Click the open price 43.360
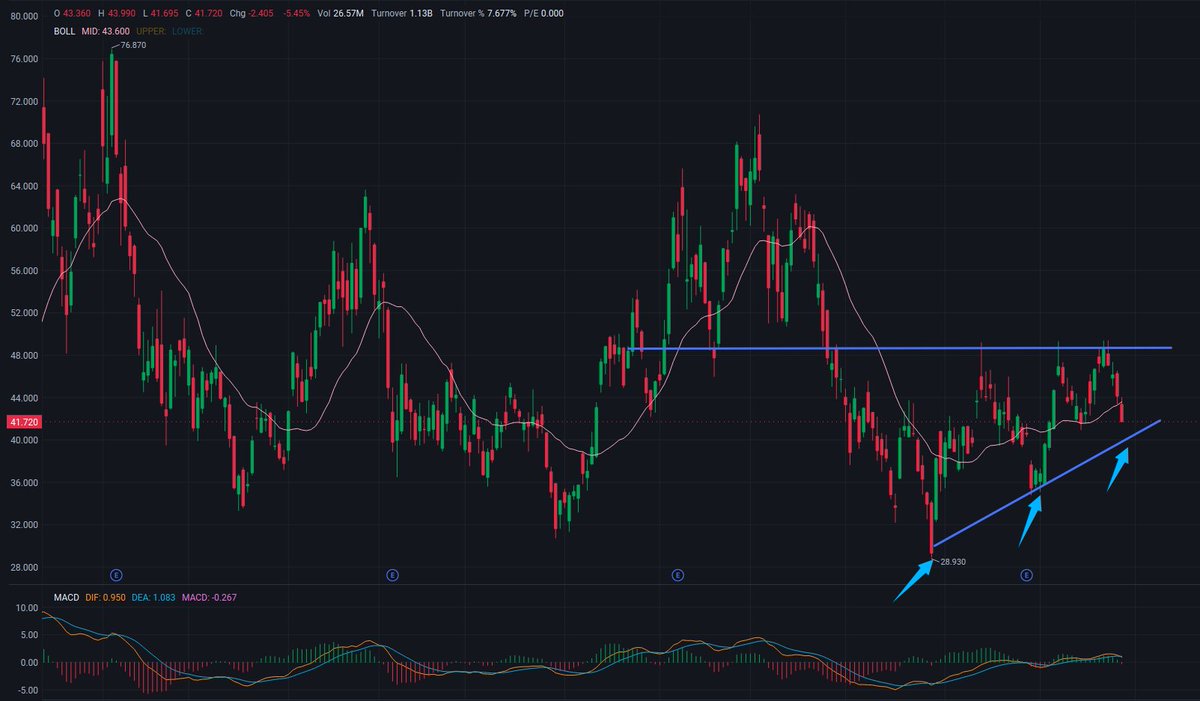1200x701 pixels. click(x=79, y=11)
